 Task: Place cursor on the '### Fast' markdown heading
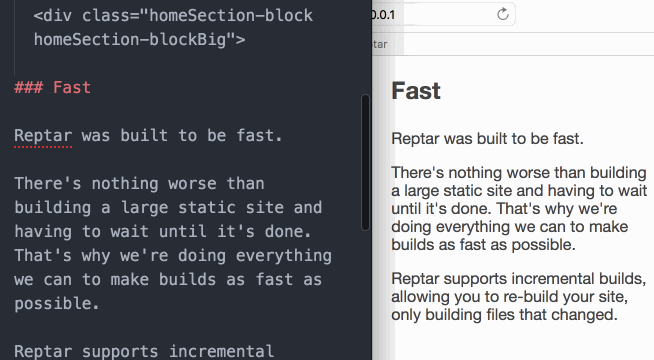pyautogui.click(x=52, y=88)
